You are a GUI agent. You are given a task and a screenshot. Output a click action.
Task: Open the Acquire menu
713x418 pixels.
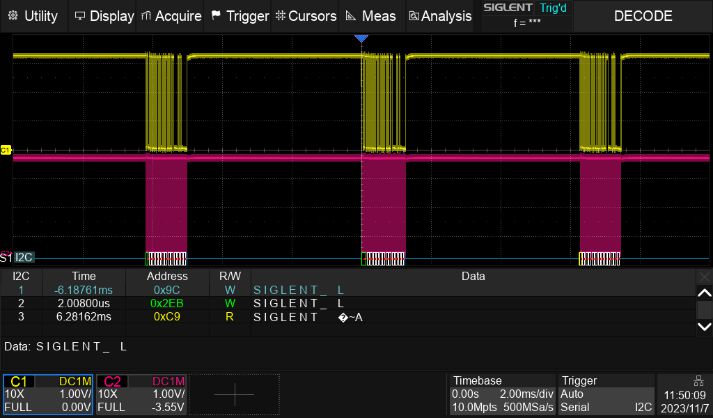(x=171, y=16)
